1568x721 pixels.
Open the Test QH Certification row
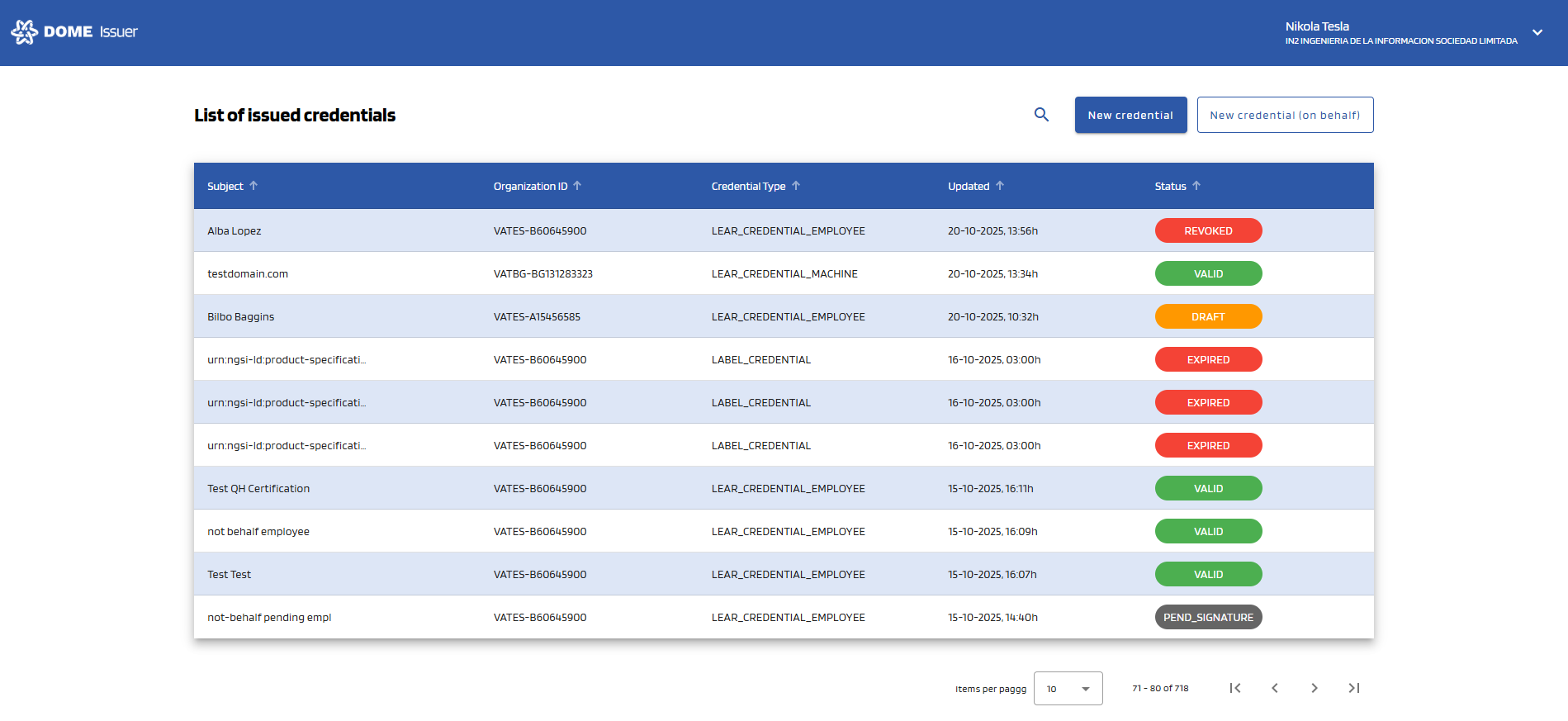(x=258, y=489)
